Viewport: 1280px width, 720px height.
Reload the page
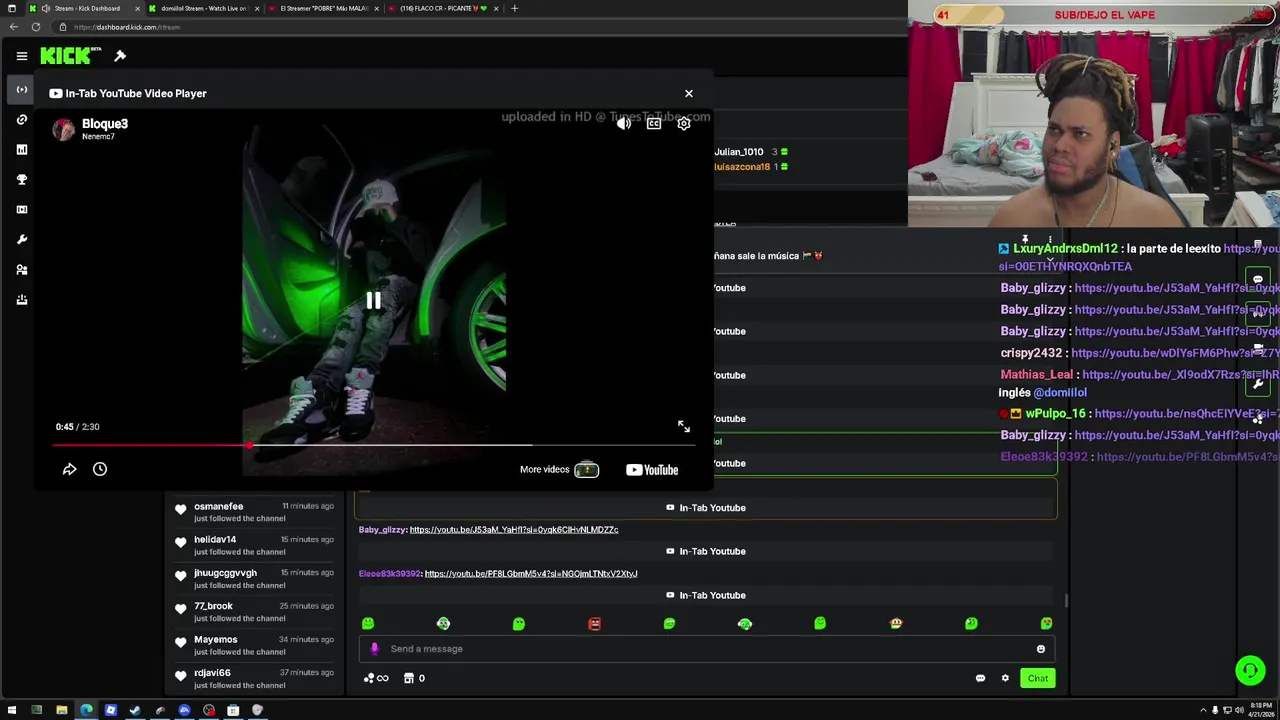pyautogui.click(x=35, y=27)
